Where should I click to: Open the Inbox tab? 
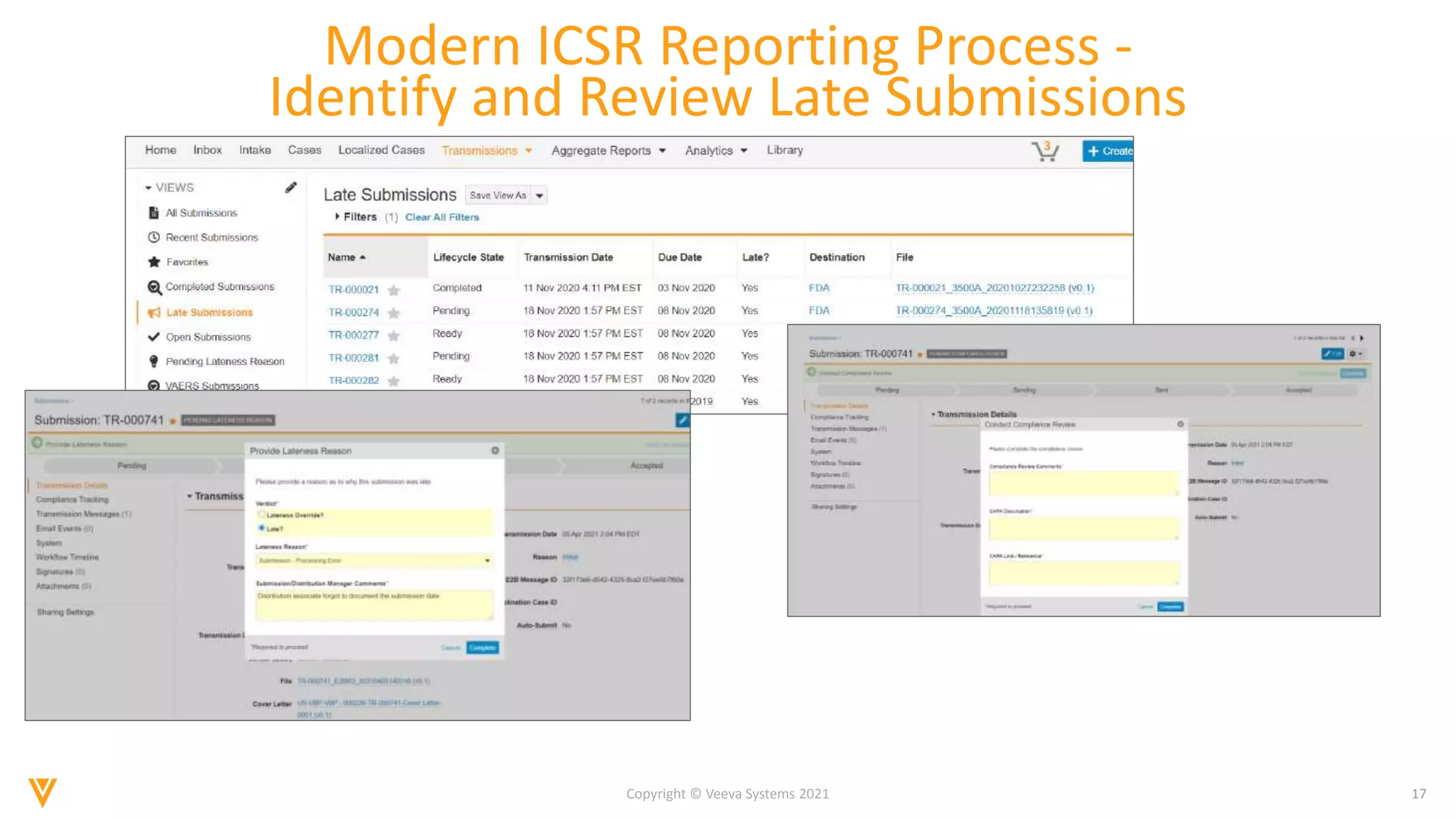tap(208, 150)
